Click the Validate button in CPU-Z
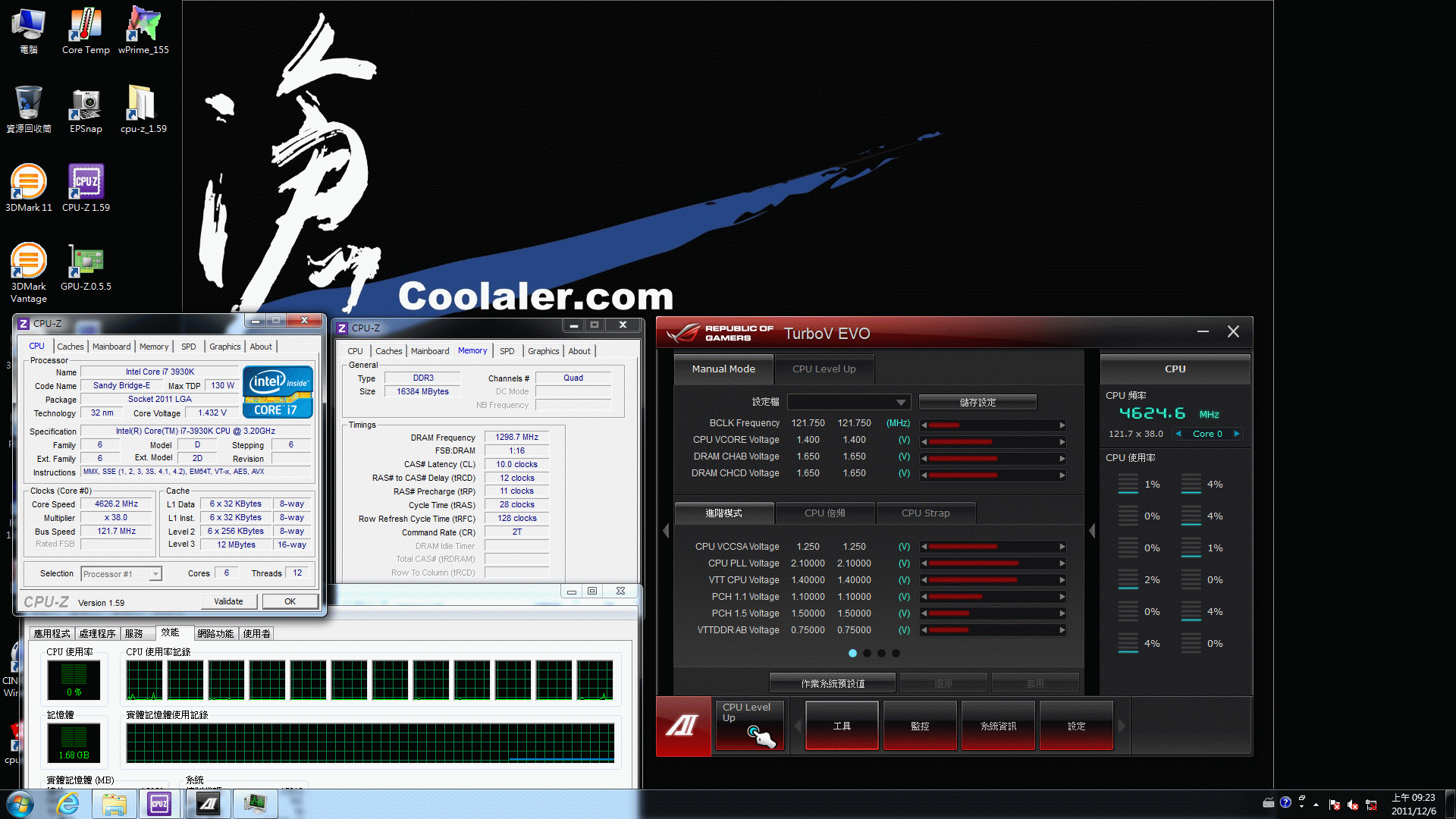Viewport: 1456px width, 819px height. click(x=228, y=601)
